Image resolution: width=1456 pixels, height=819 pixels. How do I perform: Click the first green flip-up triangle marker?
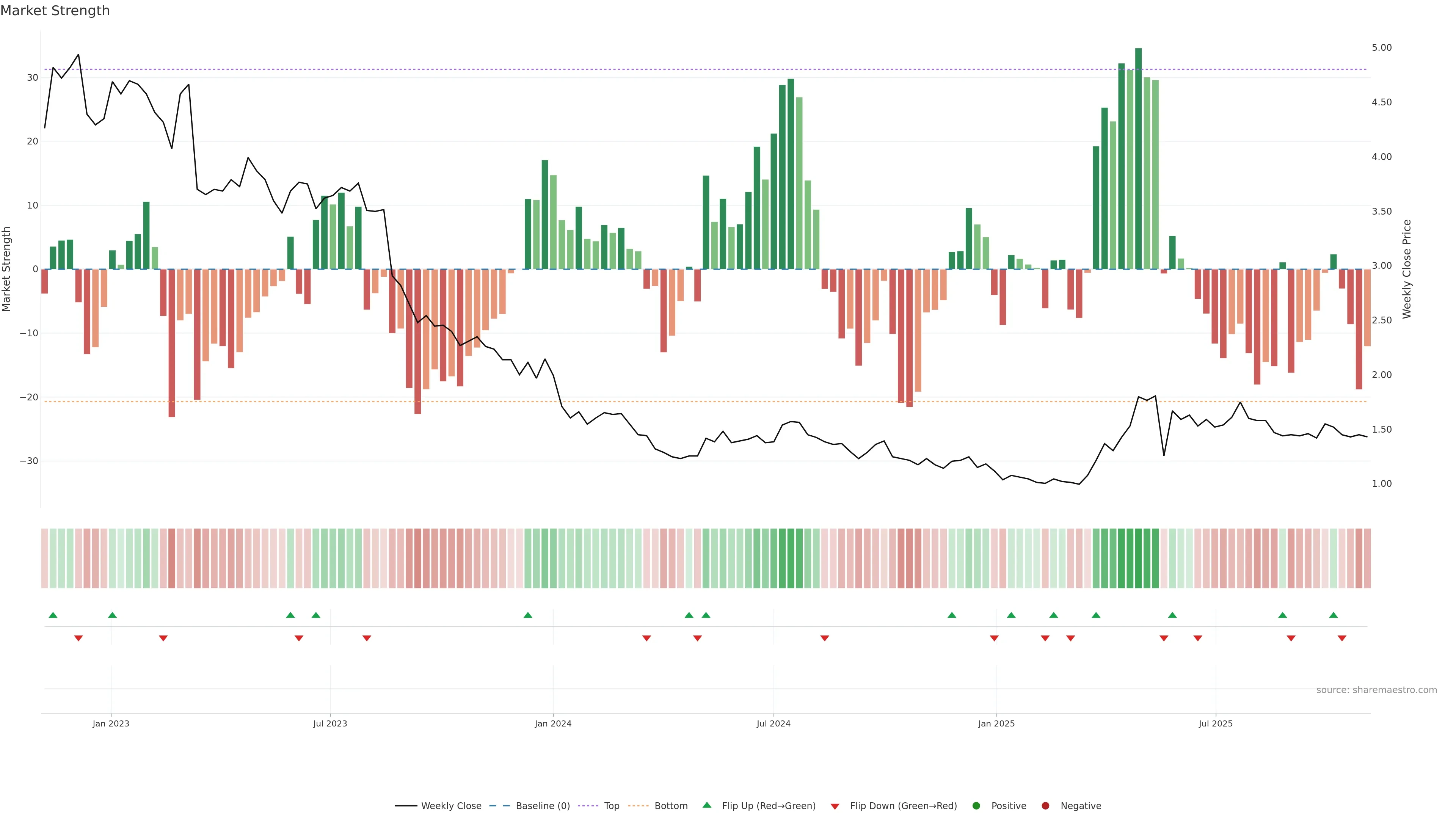[53, 615]
